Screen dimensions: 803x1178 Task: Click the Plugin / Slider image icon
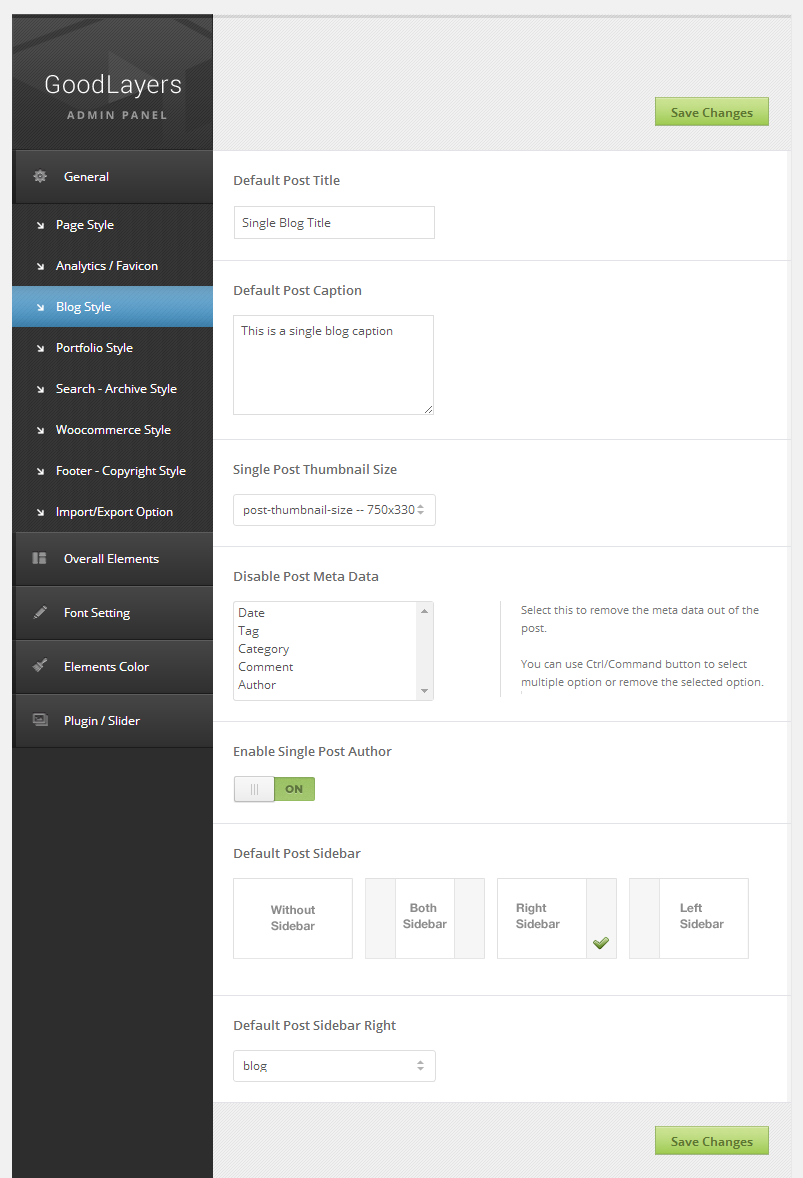pyautogui.click(x=40, y=721)
